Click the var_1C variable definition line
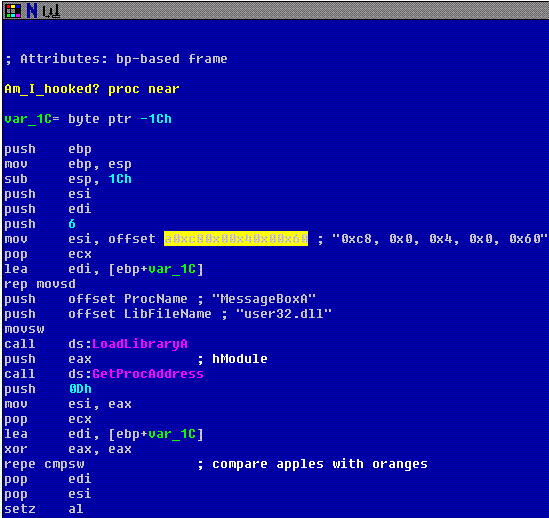 pos(88,119)
